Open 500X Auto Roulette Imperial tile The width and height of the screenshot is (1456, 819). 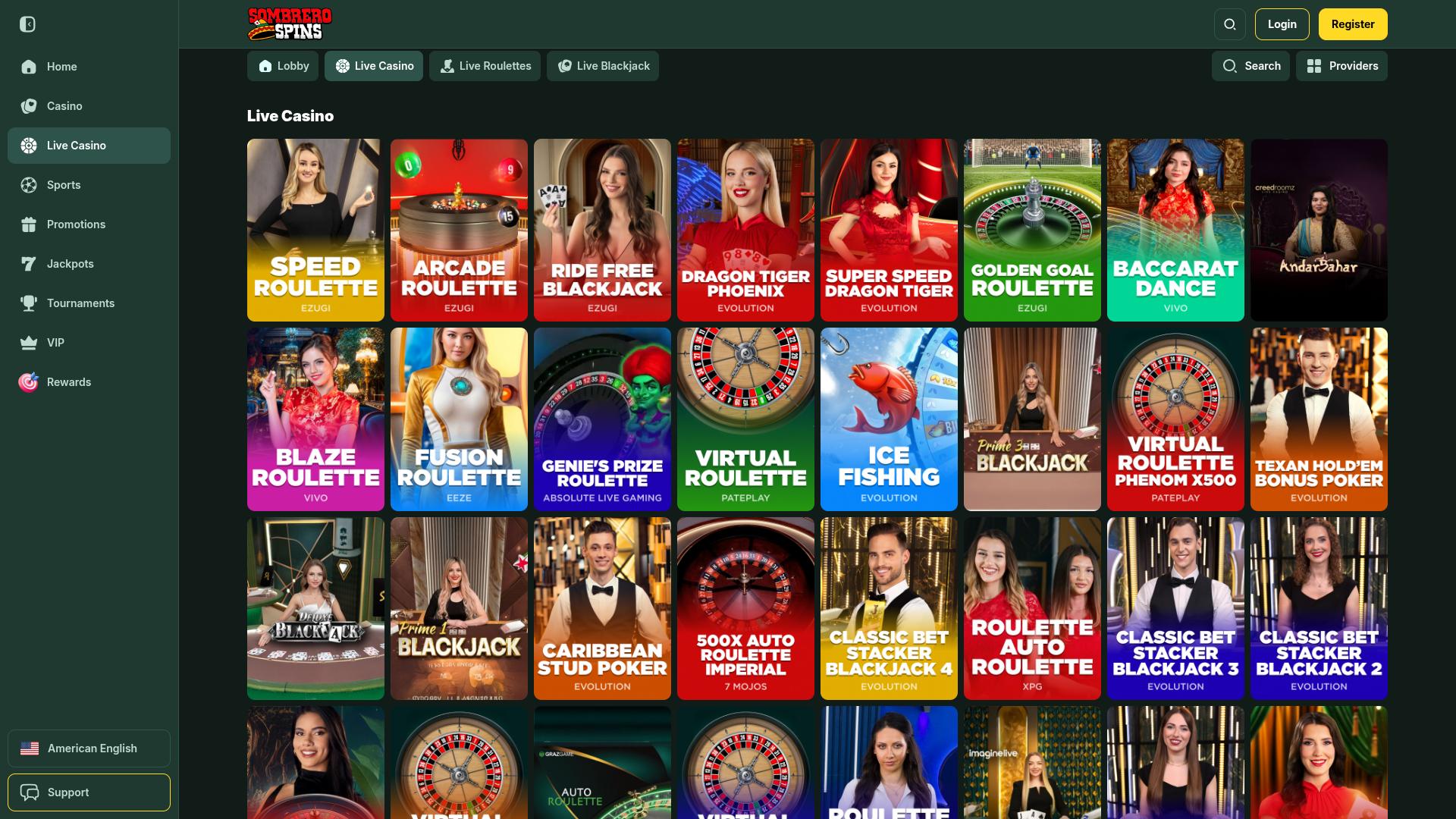pyautogui.click(x=745, y=608)
